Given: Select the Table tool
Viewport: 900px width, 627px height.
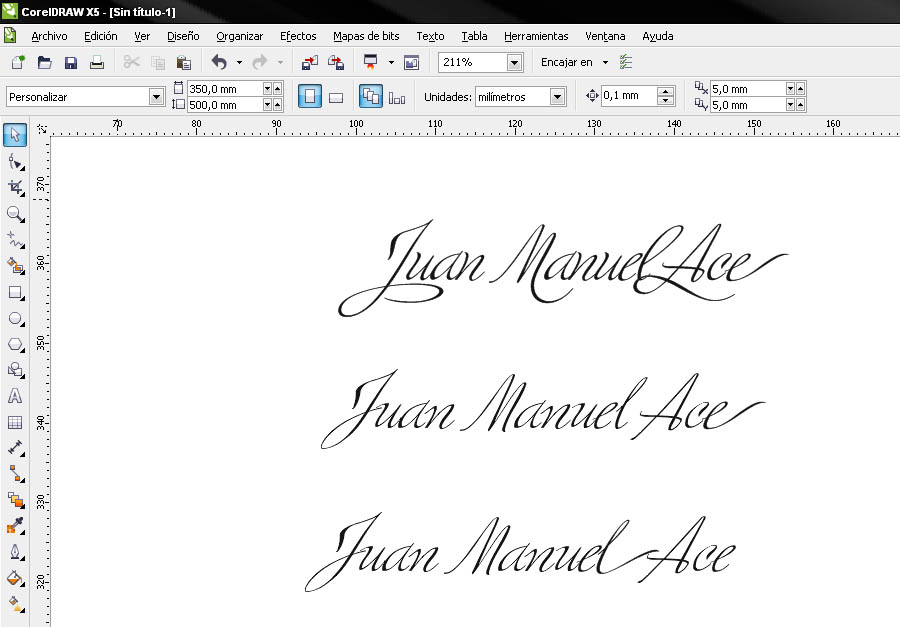Looking at the screenshot, I should [x=15, y=422].
